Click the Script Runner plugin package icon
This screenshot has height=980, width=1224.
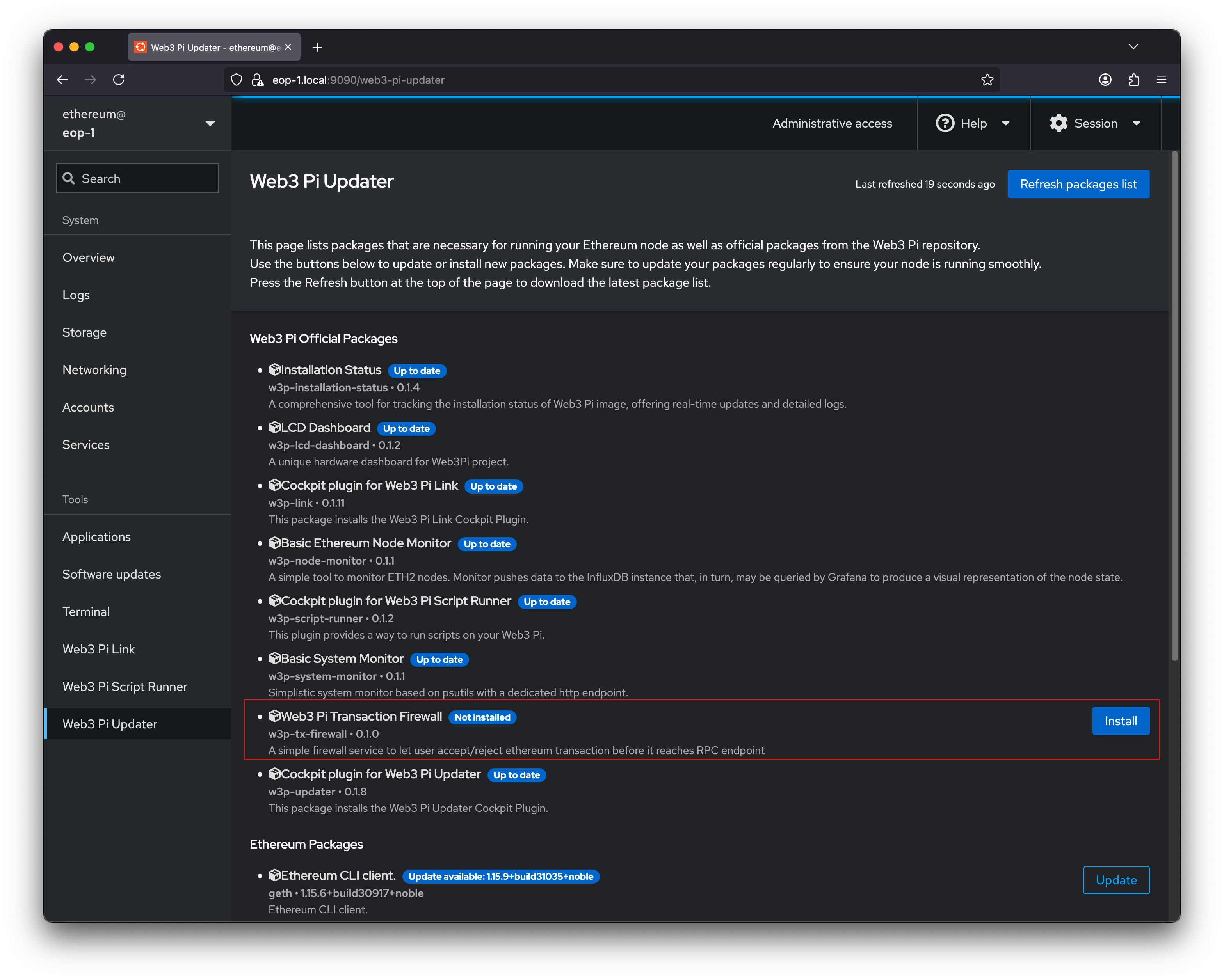coord(275,601)
